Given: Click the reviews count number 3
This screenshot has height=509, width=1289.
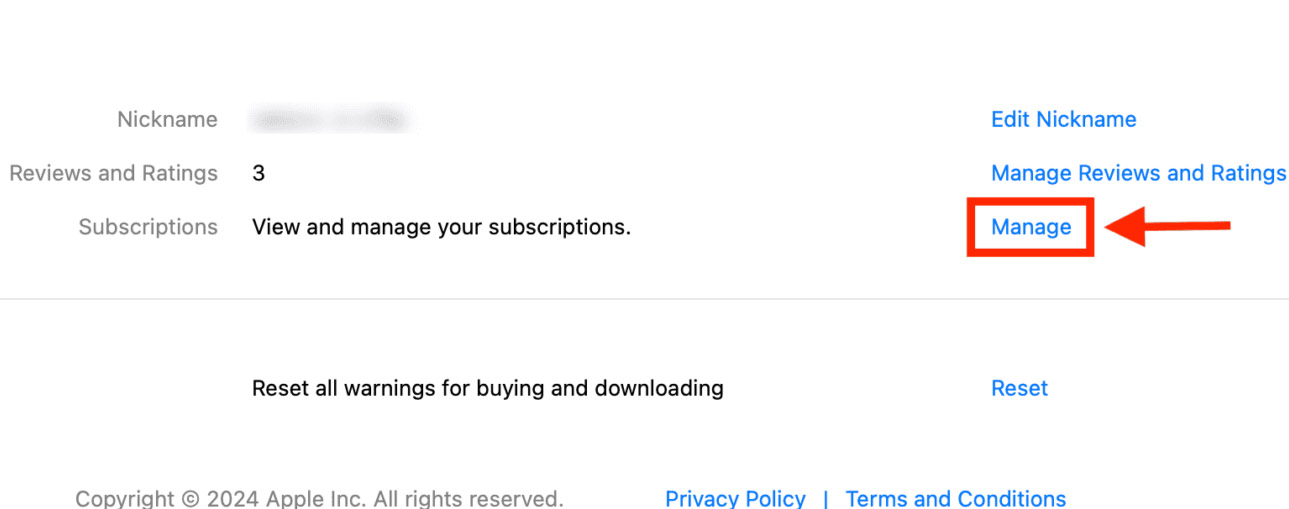Looking at the screenshot, I should pos(258,174).
